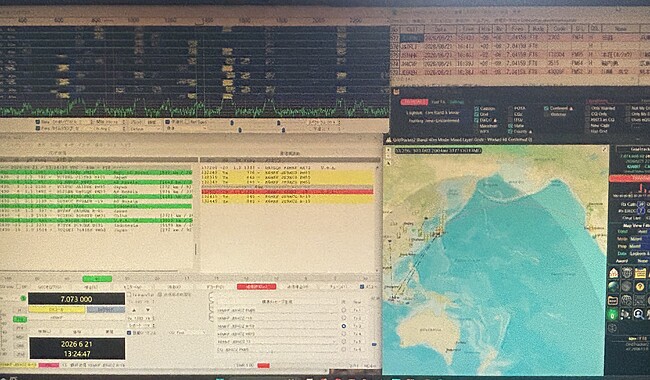Expand the Tx 5 message dropdown arrow

pyautogui.click(x=335, y=342)
